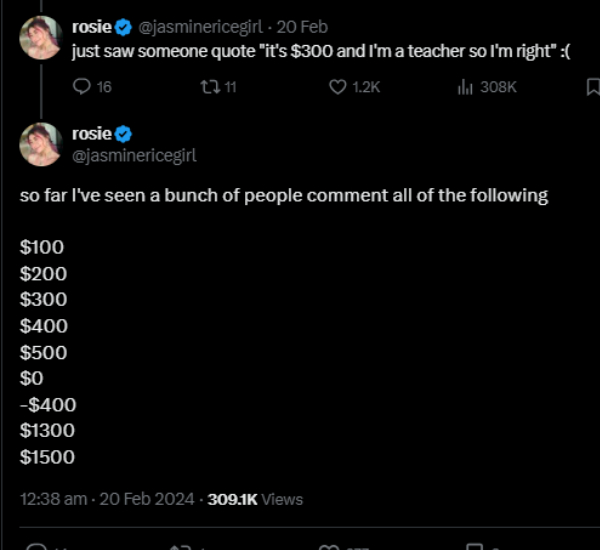Click rosie display name in first tweet
This screenshot has width=600, height=550.
[92, 27]
